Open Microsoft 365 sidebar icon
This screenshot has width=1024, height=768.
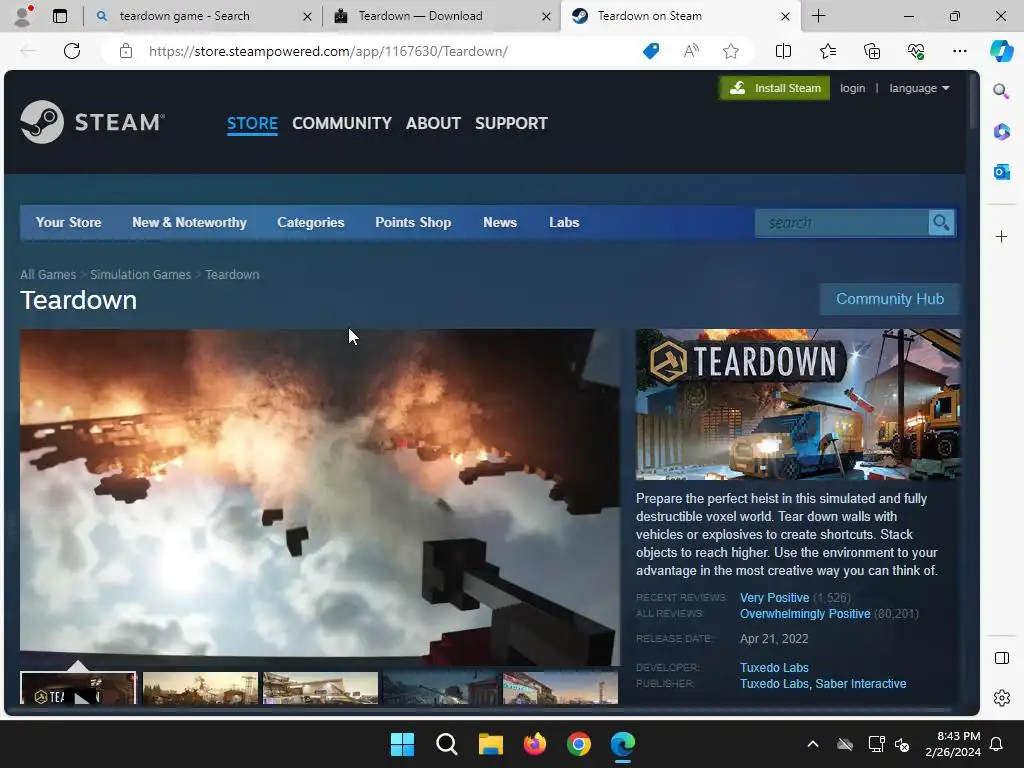tap(1001, 131)
